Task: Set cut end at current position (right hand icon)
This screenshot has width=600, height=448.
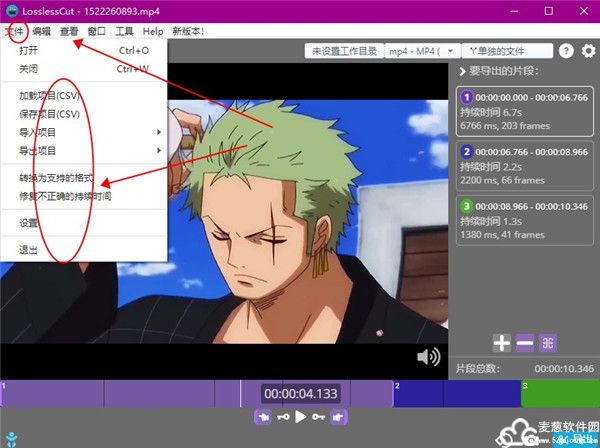Action: click(x=338, y=417)
